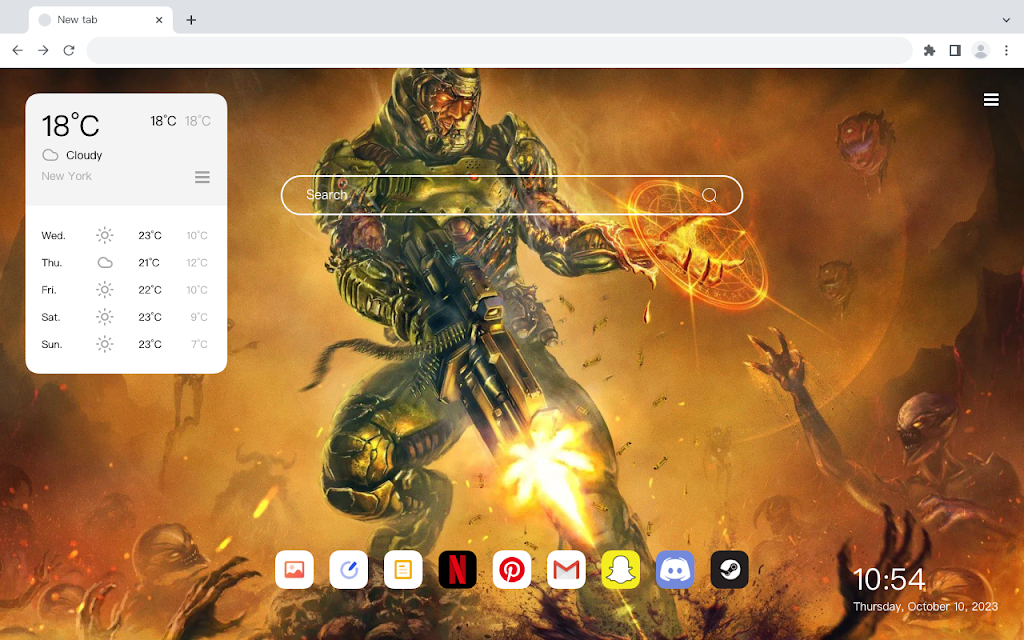Toggle the browser side panel icon

tap(955, 50)
